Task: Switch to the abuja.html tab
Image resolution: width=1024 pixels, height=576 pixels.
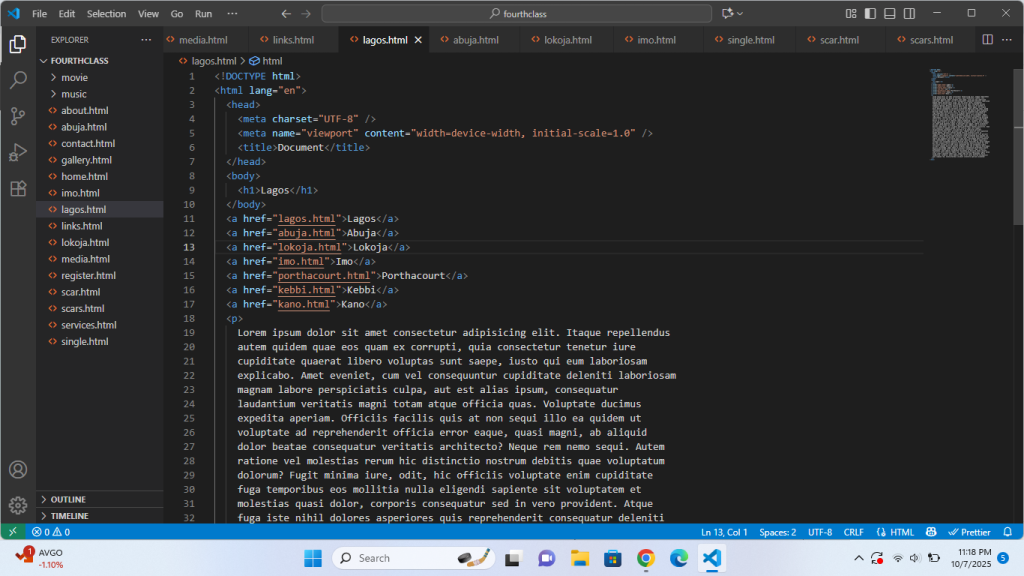Action: (475, 40)
